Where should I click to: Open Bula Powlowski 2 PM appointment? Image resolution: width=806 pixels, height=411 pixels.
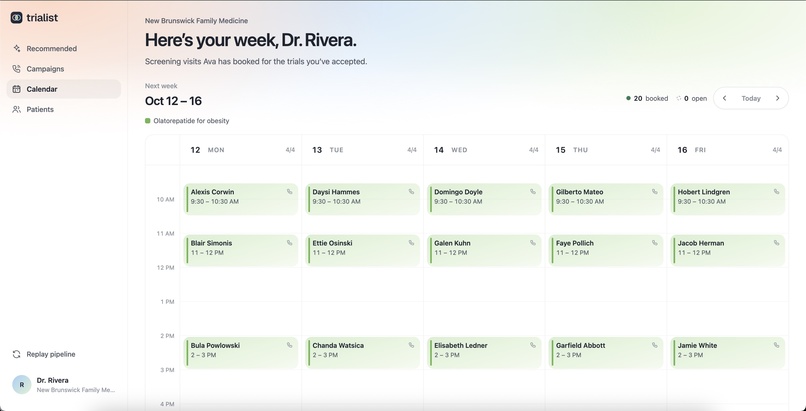point(241,352)
